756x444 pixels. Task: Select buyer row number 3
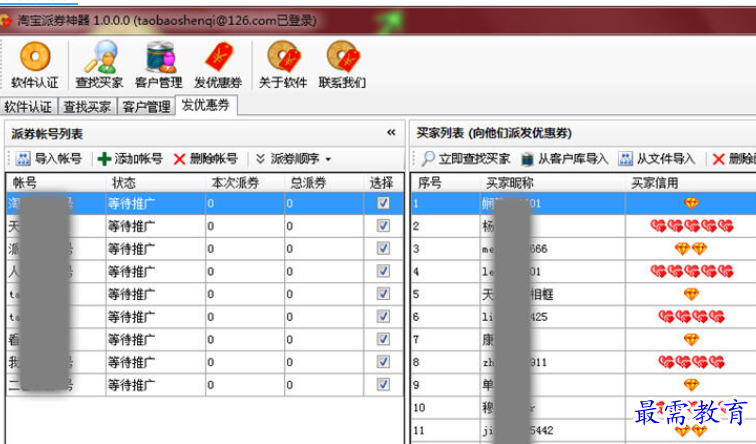[583, 248]
